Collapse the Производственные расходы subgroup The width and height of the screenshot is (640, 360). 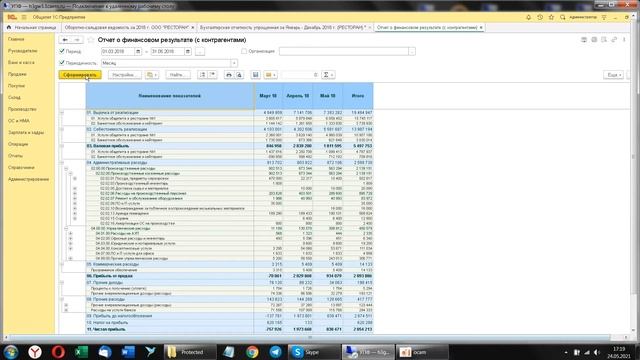66,168
